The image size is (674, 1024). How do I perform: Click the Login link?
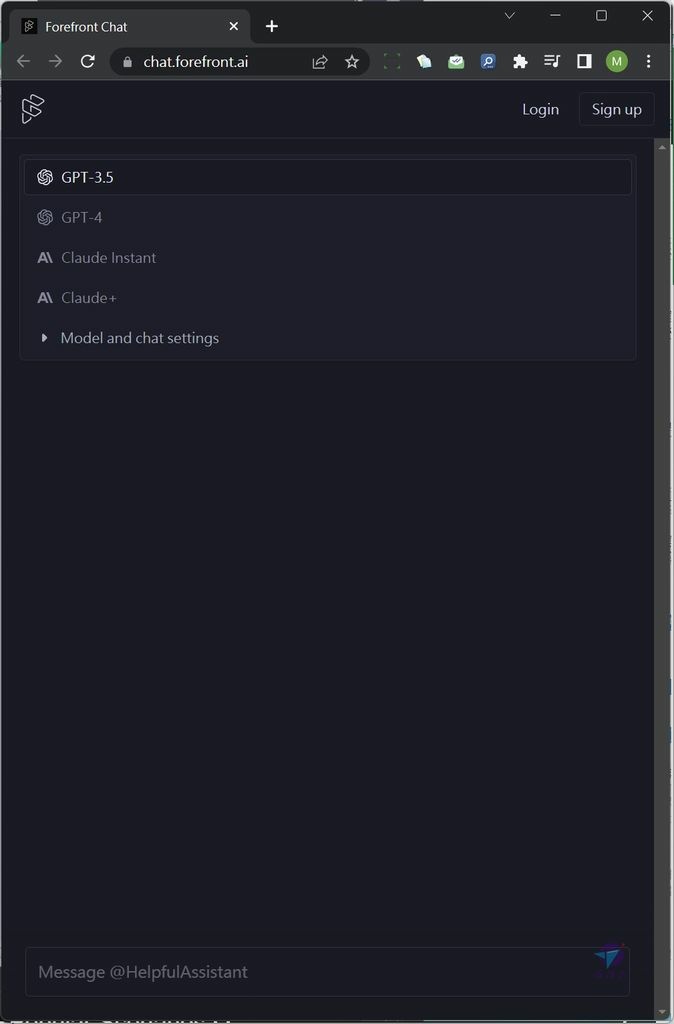click(540, 109)
